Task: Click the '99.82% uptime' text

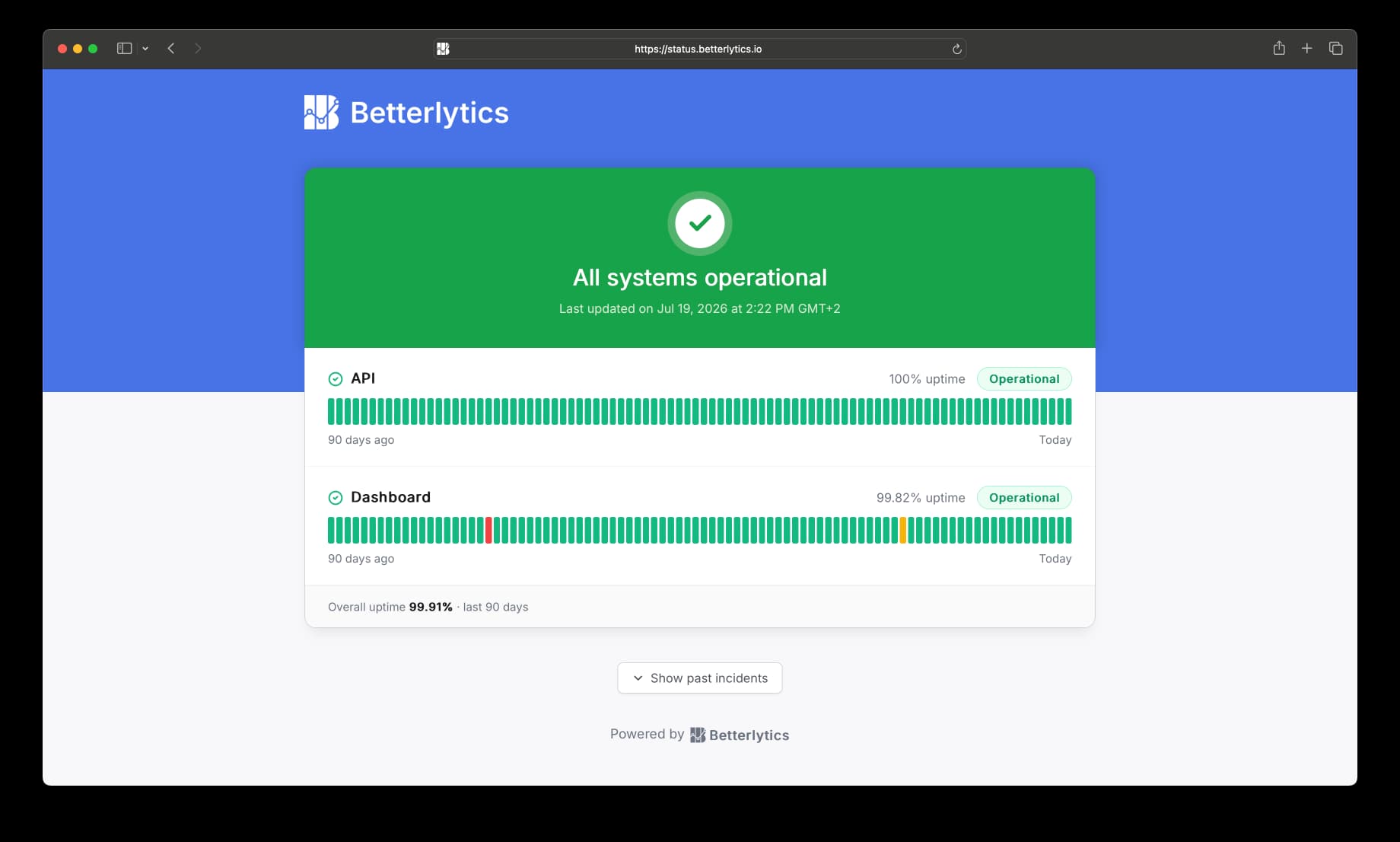Action: (921, 498)
